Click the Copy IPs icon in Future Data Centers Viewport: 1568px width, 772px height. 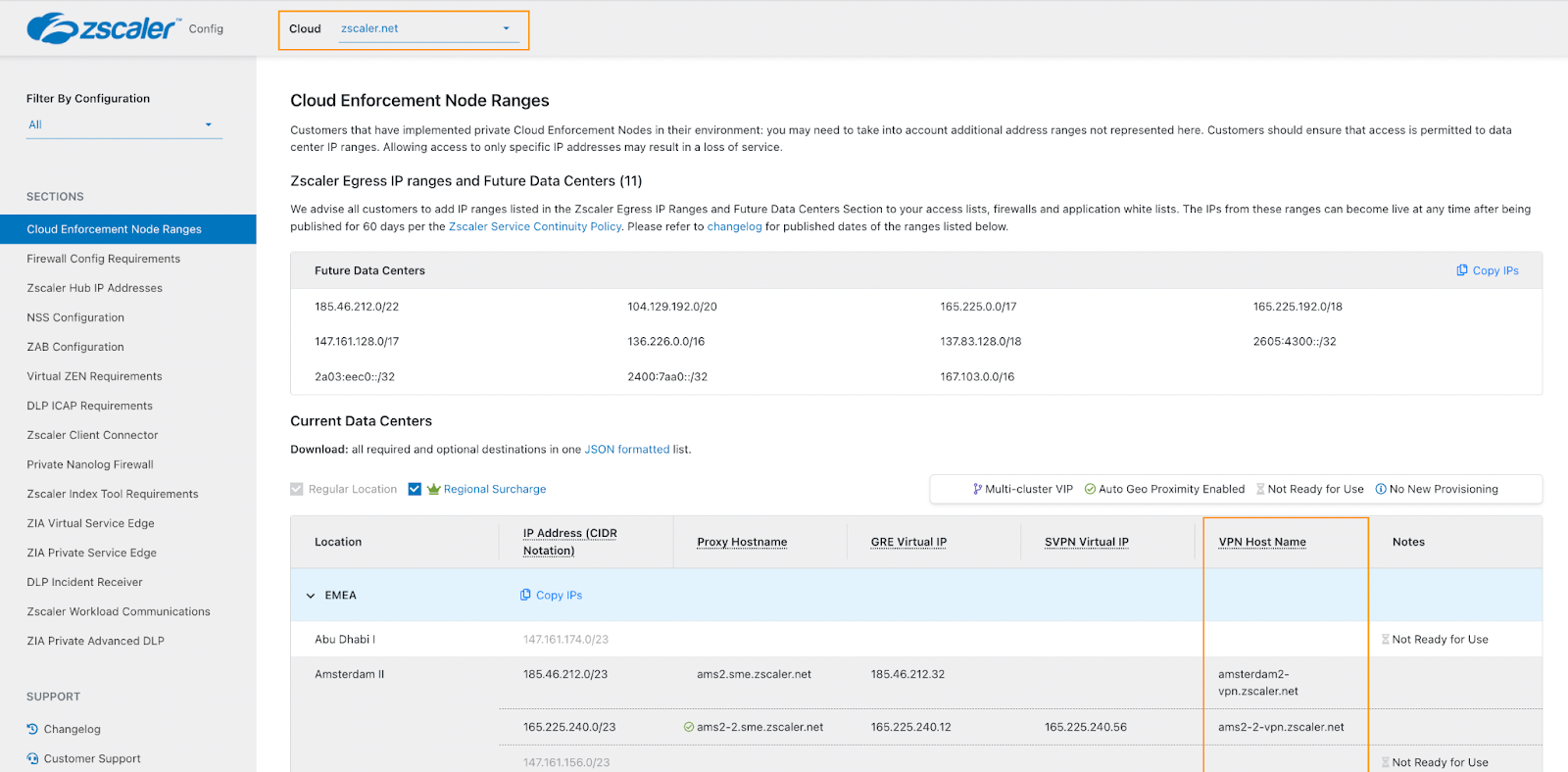[1461, 270]
